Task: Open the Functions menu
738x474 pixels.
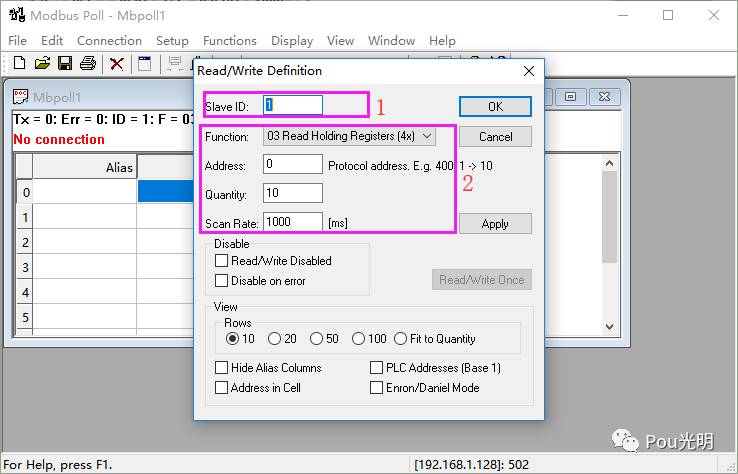Action: point(229,41)
